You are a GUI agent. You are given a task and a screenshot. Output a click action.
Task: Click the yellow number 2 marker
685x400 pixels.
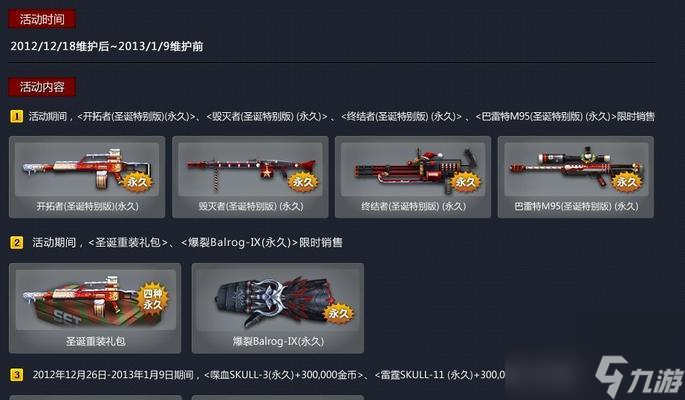(x=17, y=242)
